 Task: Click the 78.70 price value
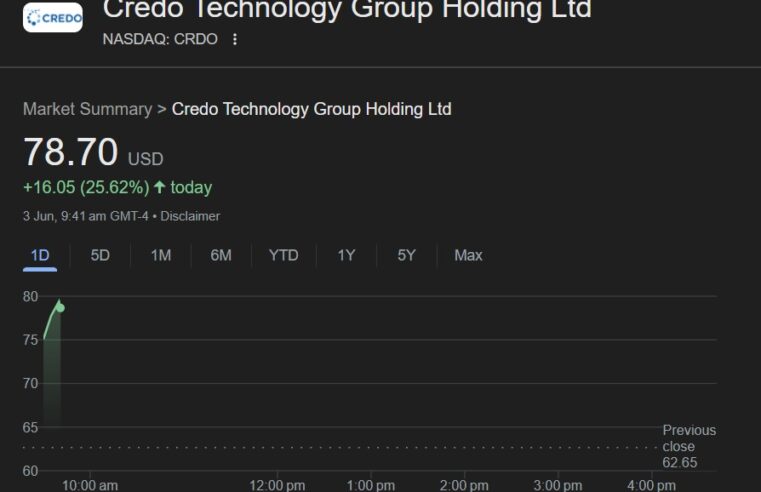(x=70, y=152)
